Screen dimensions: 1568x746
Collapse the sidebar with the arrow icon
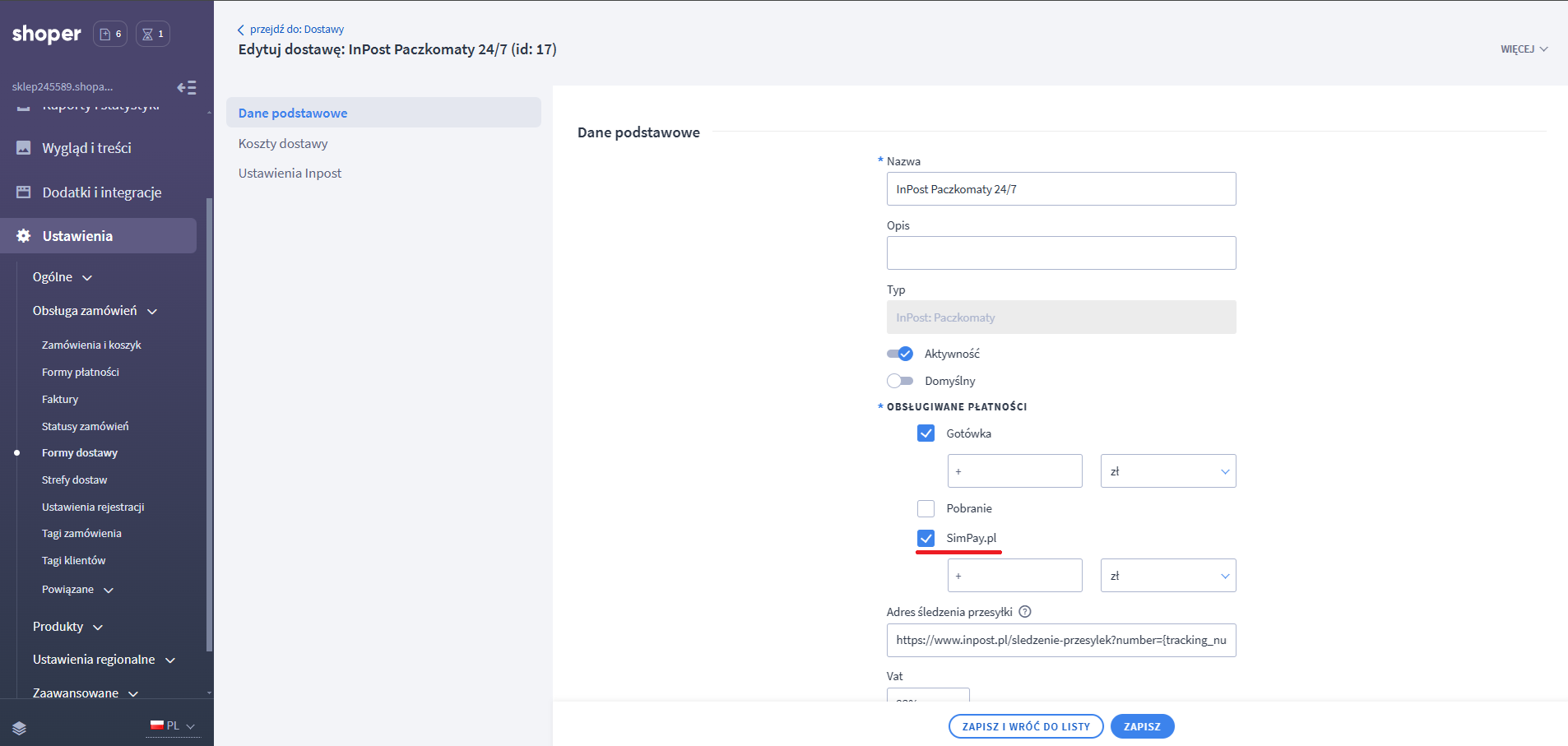(187, 87)
